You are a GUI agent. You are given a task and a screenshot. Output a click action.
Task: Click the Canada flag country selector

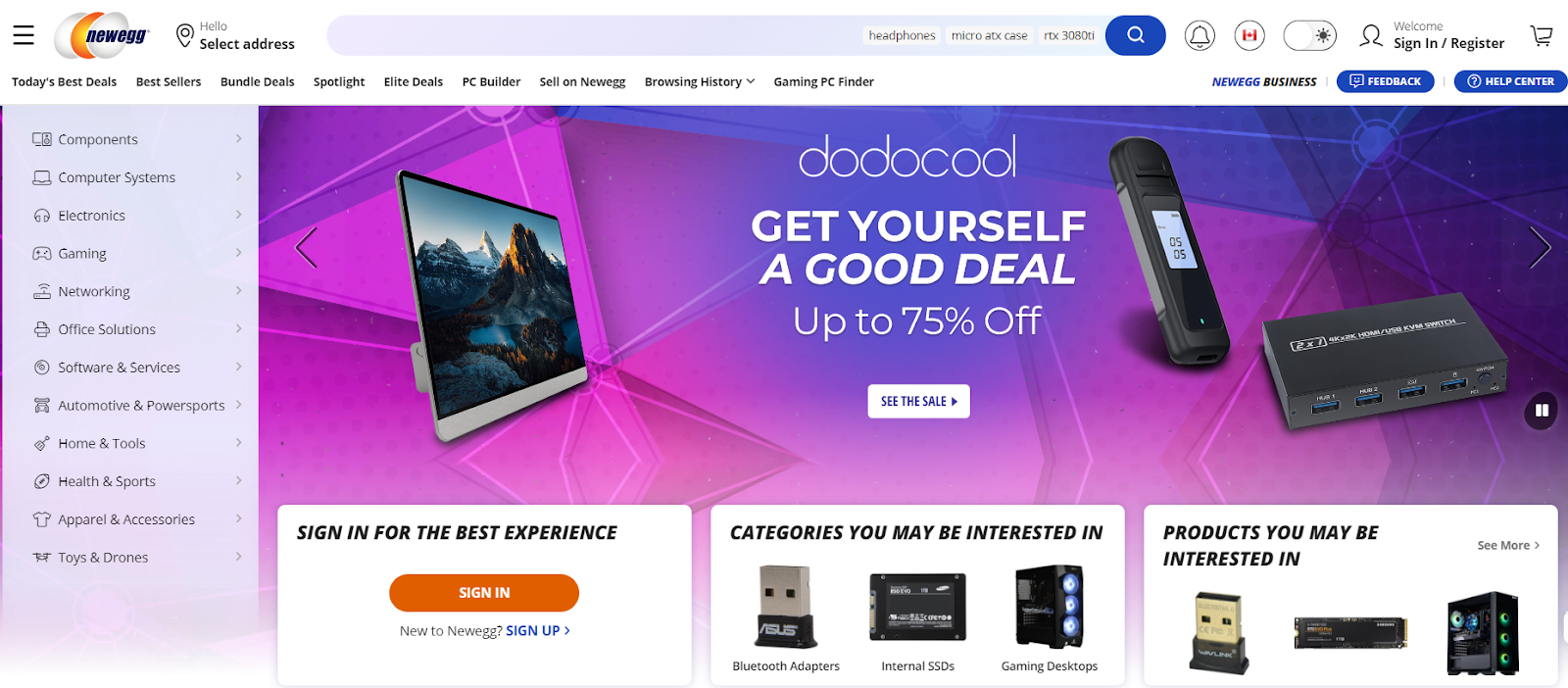1249,36
